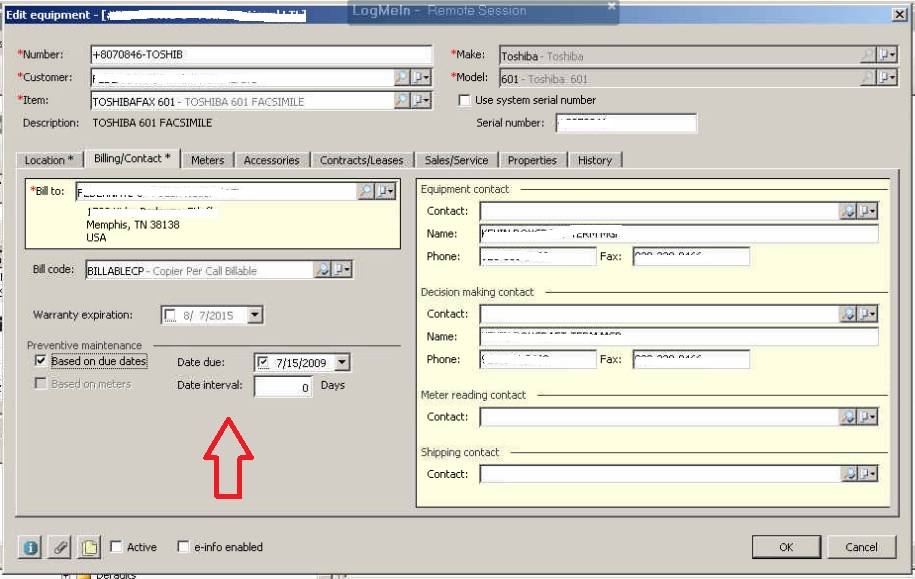Expand the Warranty expiration date dropdown

tap(254, 315)
